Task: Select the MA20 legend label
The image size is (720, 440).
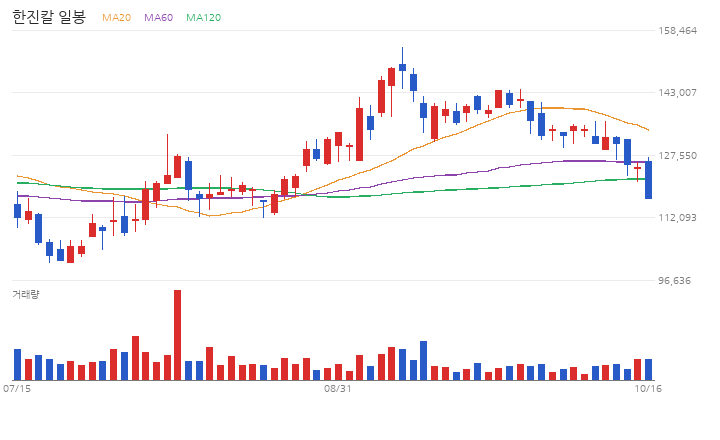Action: click(x=116, y=17)
